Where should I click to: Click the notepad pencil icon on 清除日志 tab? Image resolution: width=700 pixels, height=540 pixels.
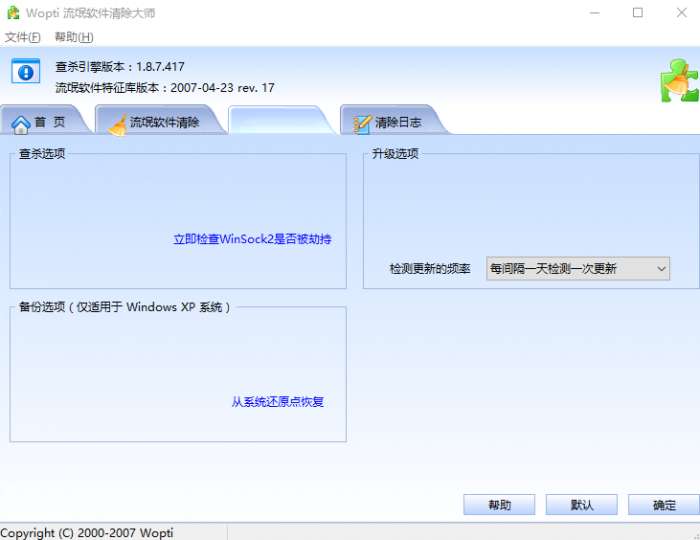pos(362,125)
